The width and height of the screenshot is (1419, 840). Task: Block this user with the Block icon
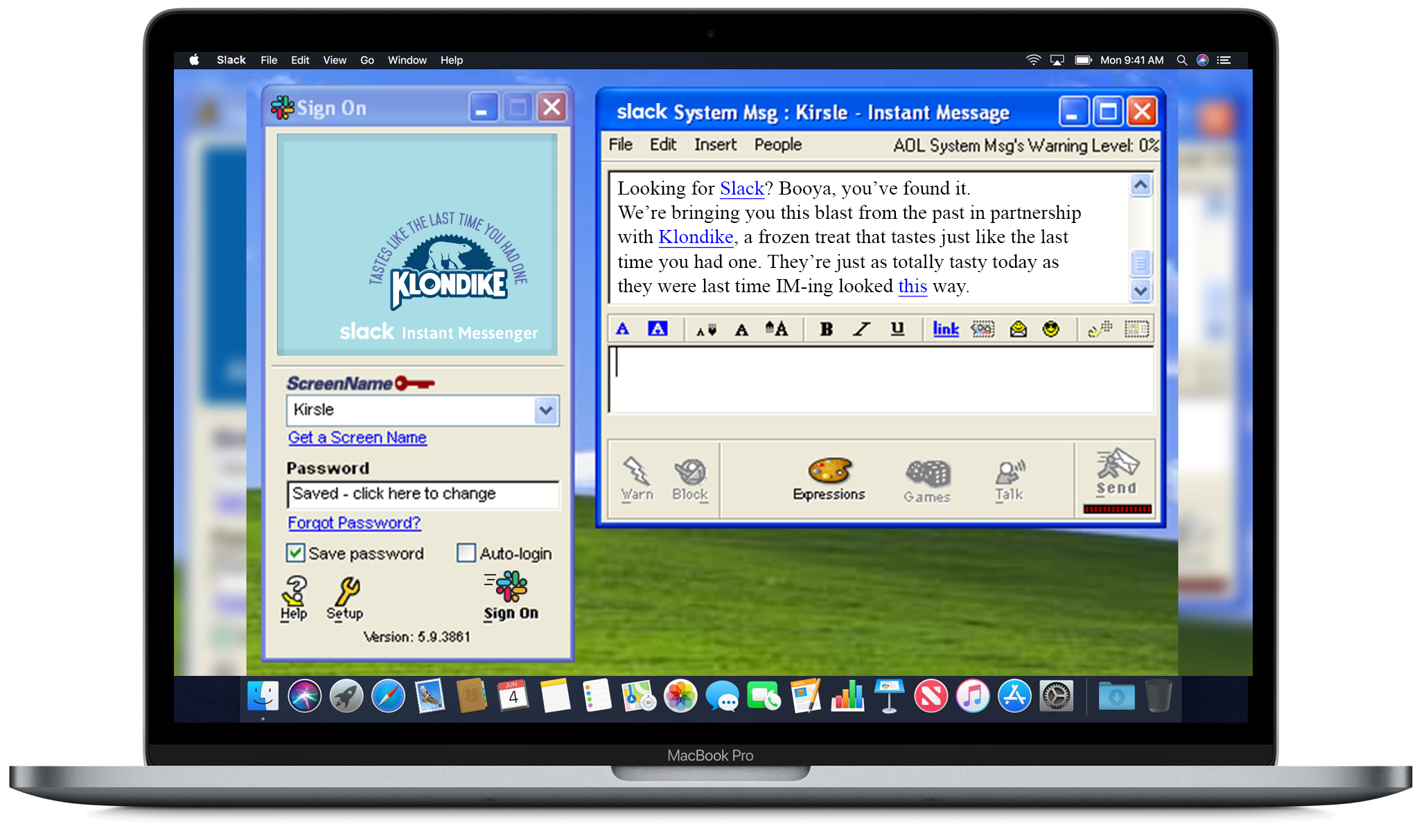tap(690, 479)
